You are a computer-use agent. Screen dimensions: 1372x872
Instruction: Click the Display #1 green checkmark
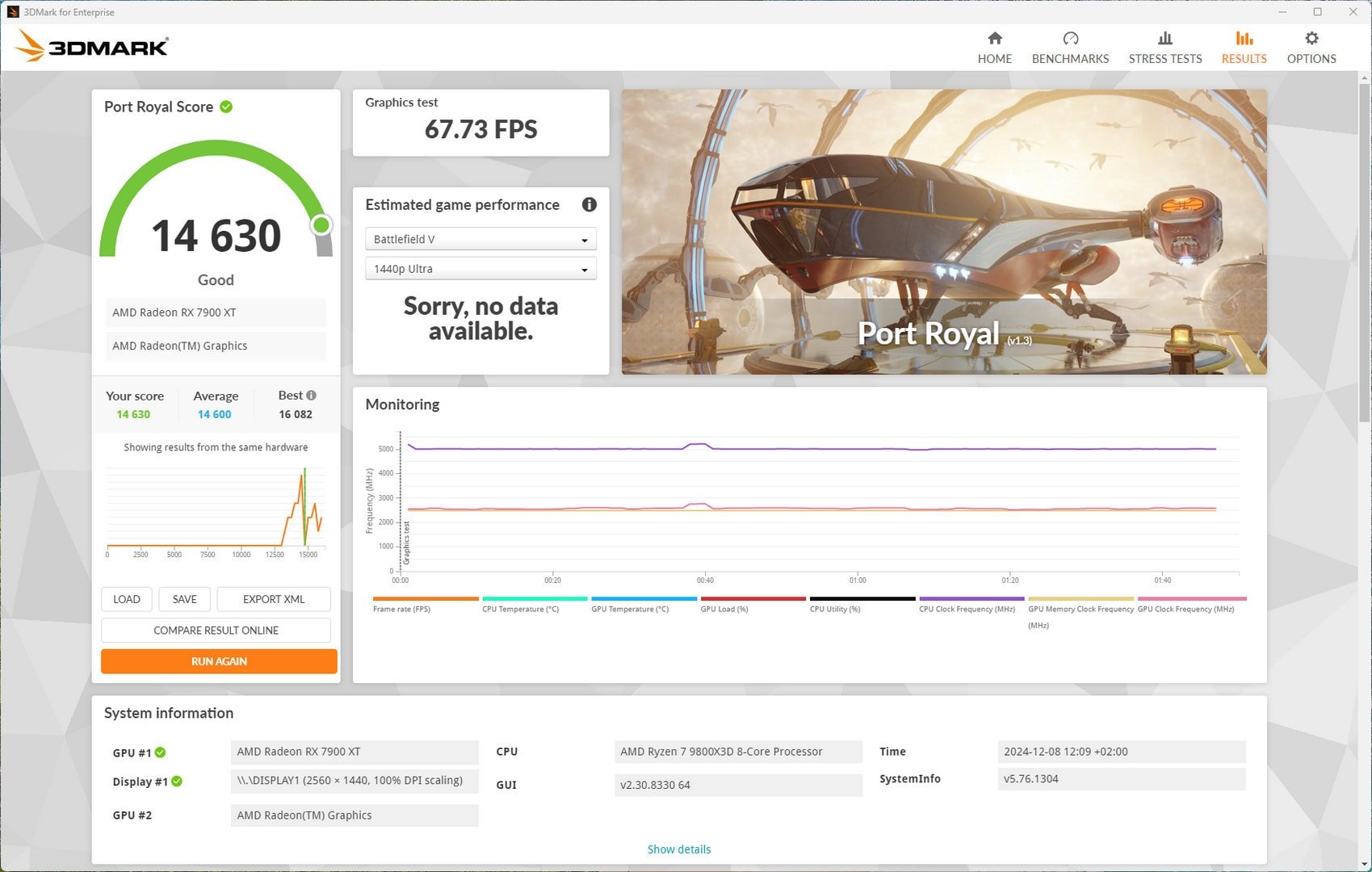pos(177,781)
